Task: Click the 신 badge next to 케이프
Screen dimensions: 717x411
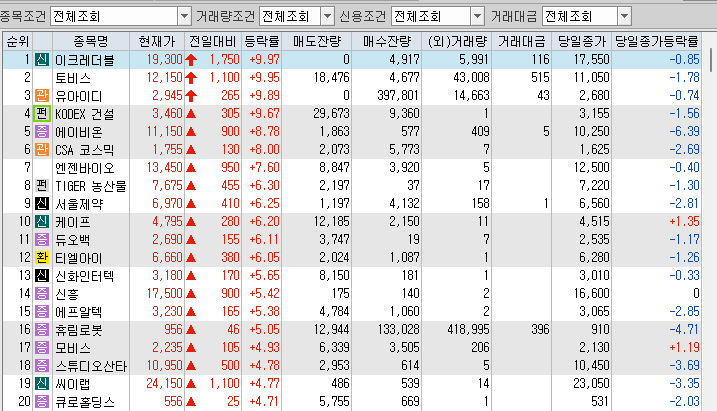Action: coord(42,222)
